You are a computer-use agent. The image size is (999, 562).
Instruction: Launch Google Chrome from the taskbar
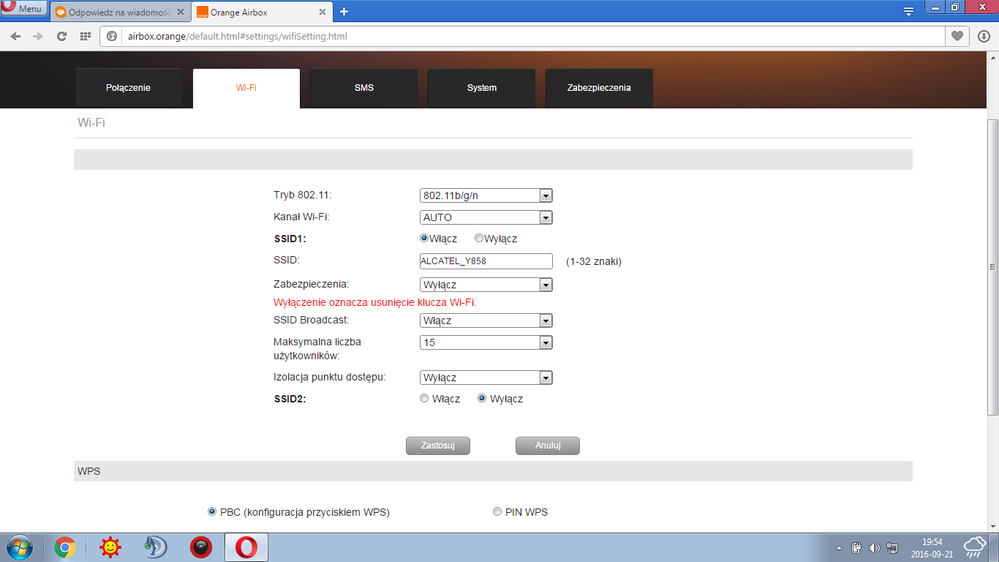click(65, 547)
